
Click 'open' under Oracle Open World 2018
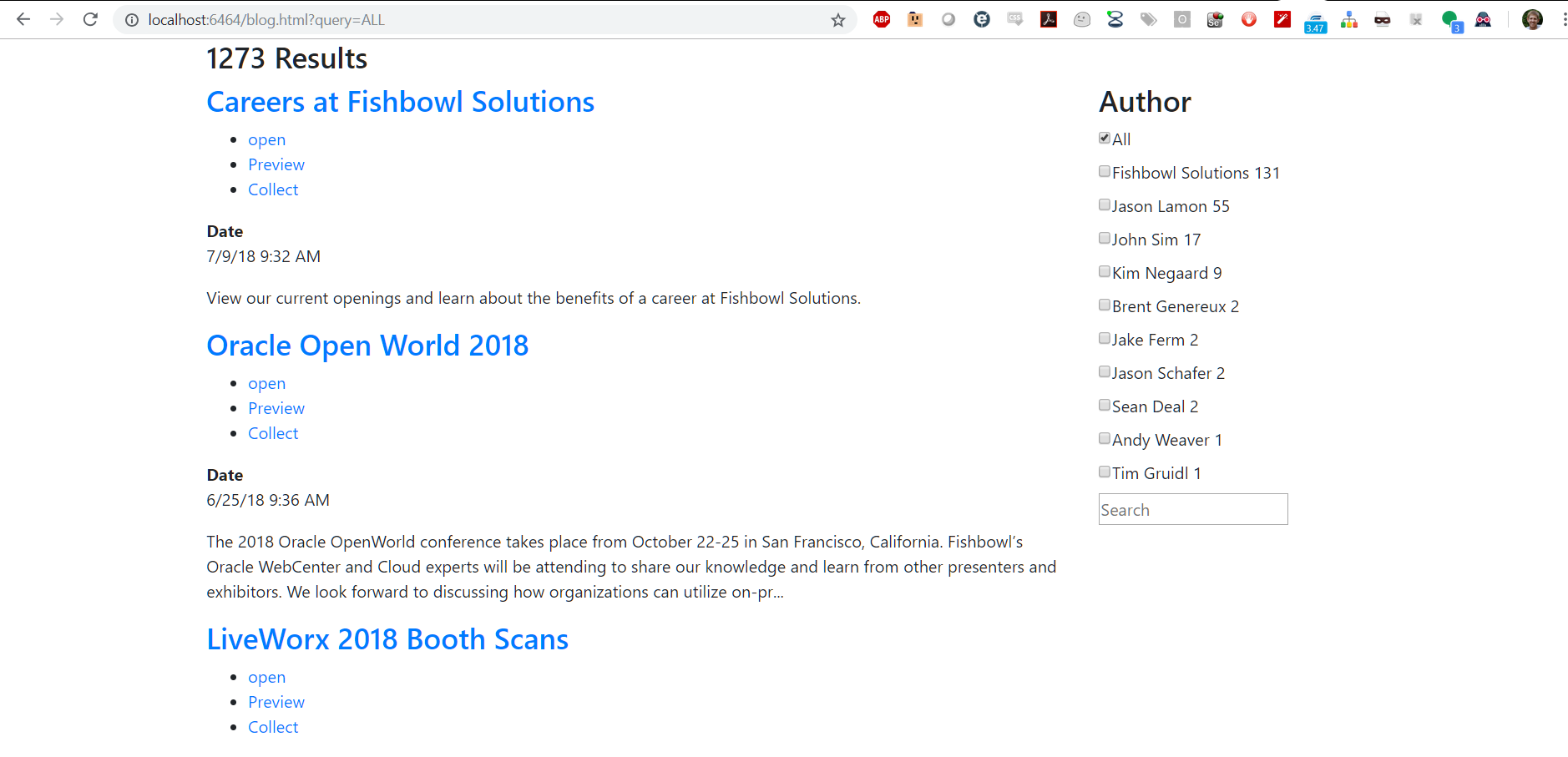click(266, 384)
